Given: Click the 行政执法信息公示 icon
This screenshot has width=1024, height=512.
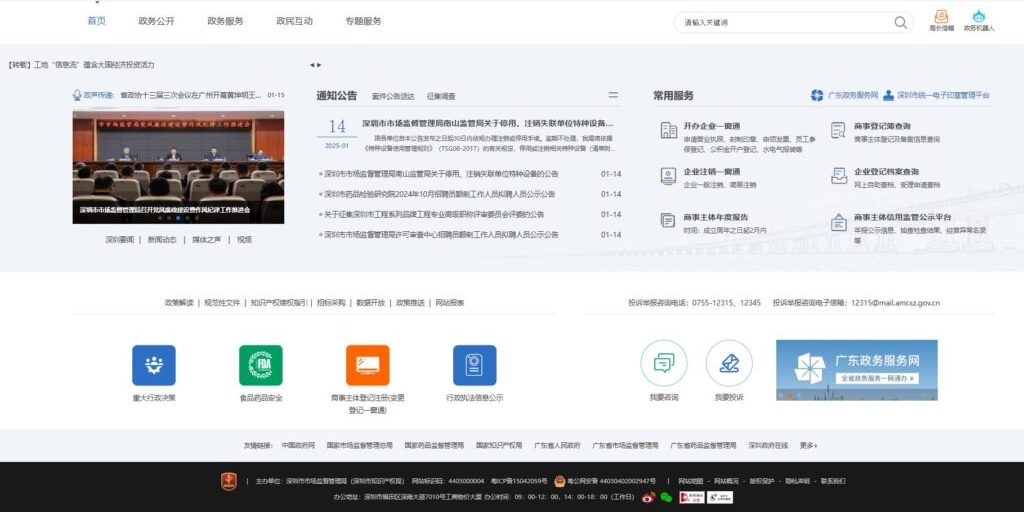Looking at the screenshot, I should click(x=474, y=366).
